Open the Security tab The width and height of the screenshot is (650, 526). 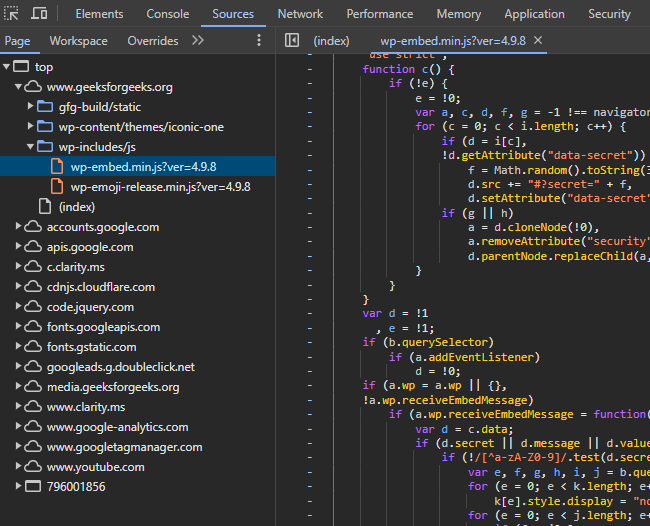pos(609,14)
